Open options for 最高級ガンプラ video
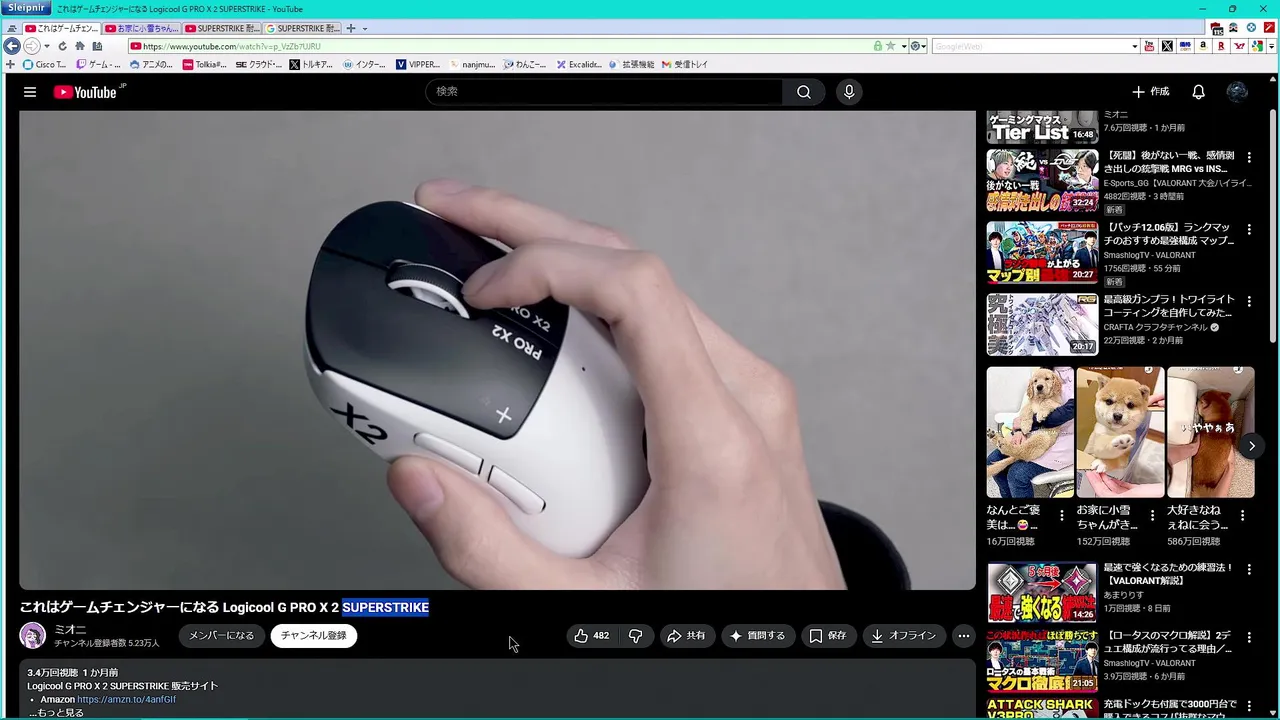Viewport: 1280px width, 720px height. [x=1248, y=302]
